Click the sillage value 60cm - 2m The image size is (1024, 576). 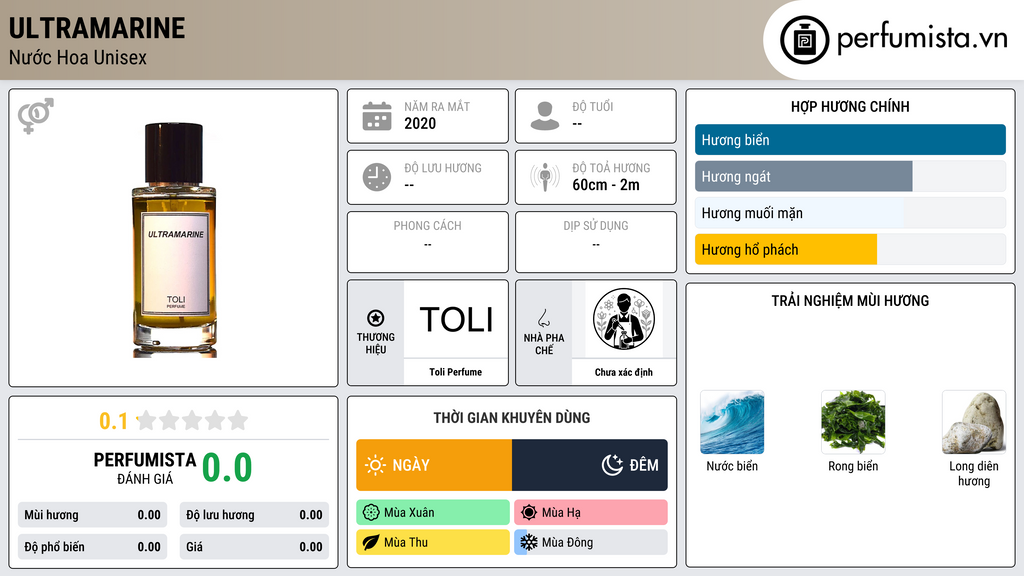pos(606,185)
